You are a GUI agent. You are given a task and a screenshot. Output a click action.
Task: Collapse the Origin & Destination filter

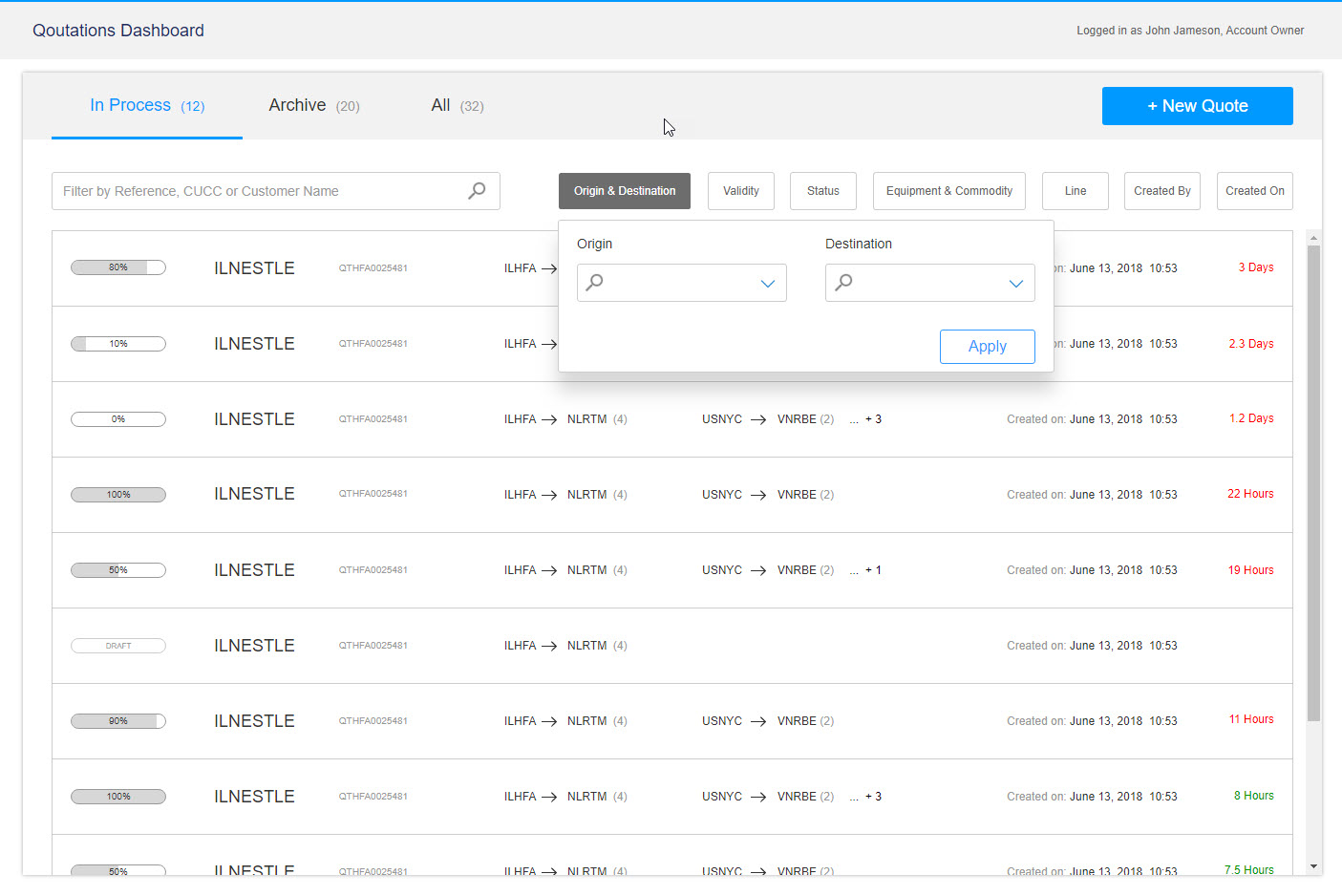click(625, 191)
